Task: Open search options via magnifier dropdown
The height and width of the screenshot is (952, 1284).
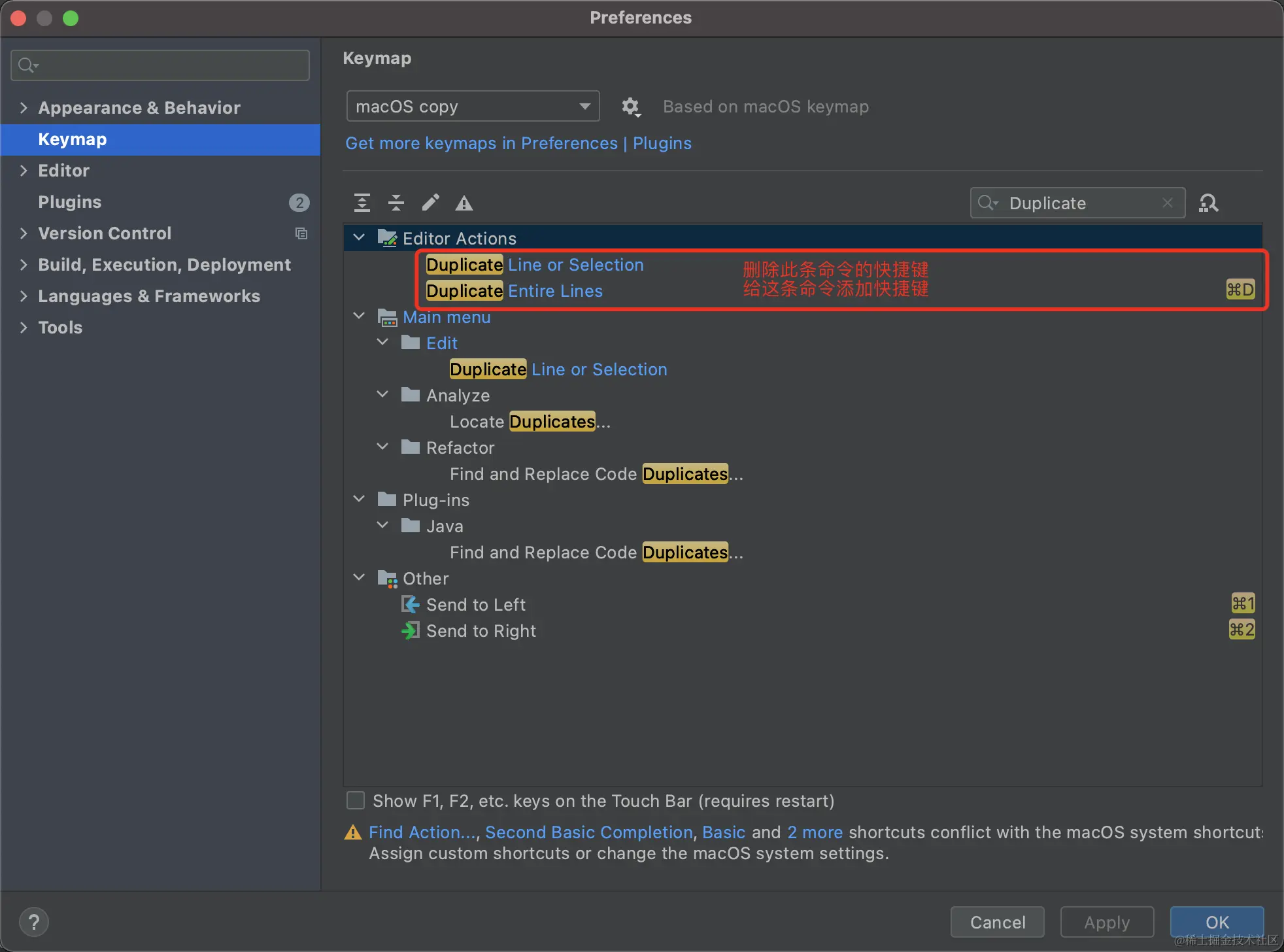Action: click(988, 203)
